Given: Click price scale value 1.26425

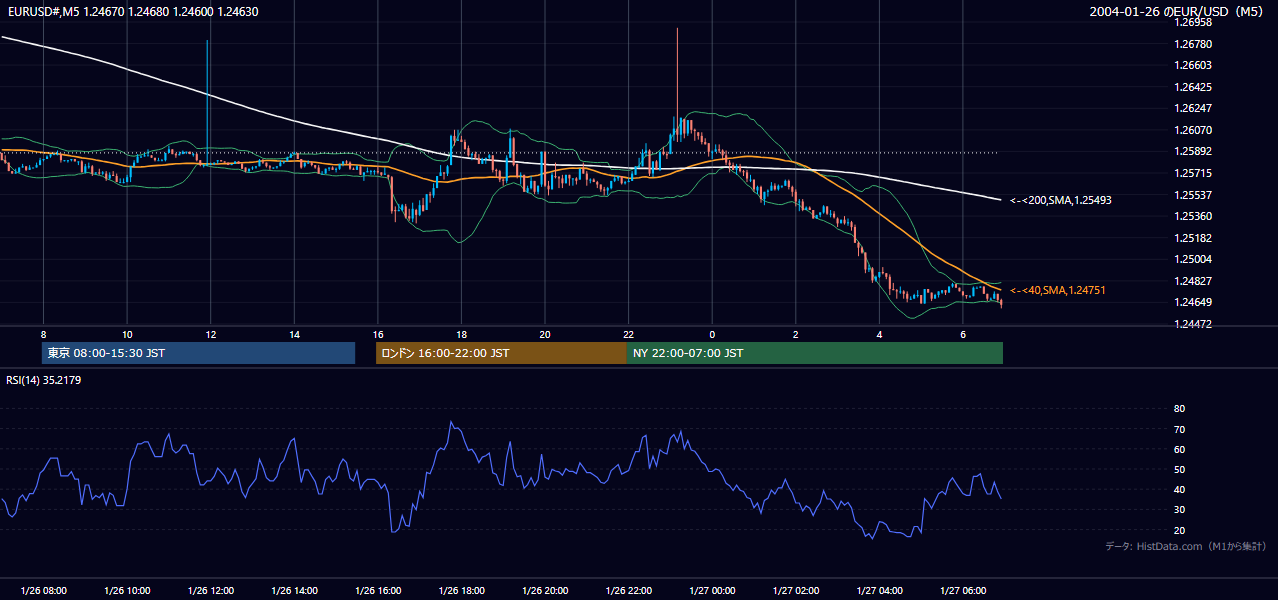Looking at the screenshot, I should click(x=1194, y=87).
